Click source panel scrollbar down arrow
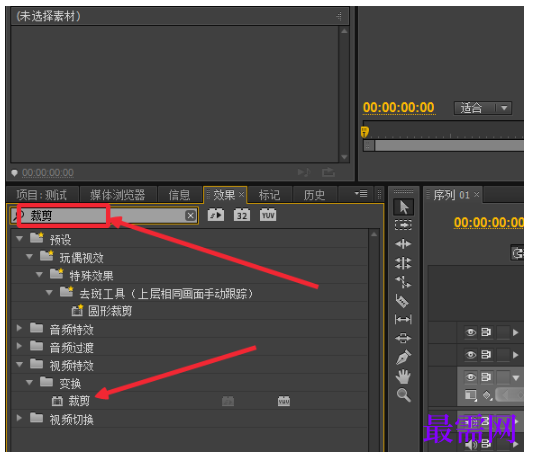535x460 pixels. [x=344, y=157]
